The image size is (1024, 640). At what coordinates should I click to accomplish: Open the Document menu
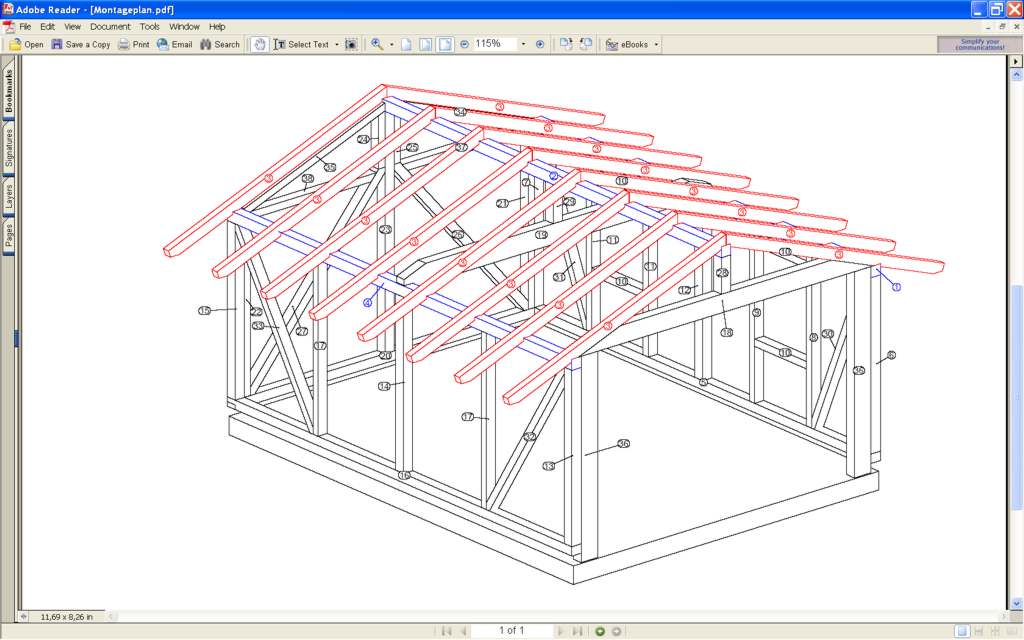(110, 26)
